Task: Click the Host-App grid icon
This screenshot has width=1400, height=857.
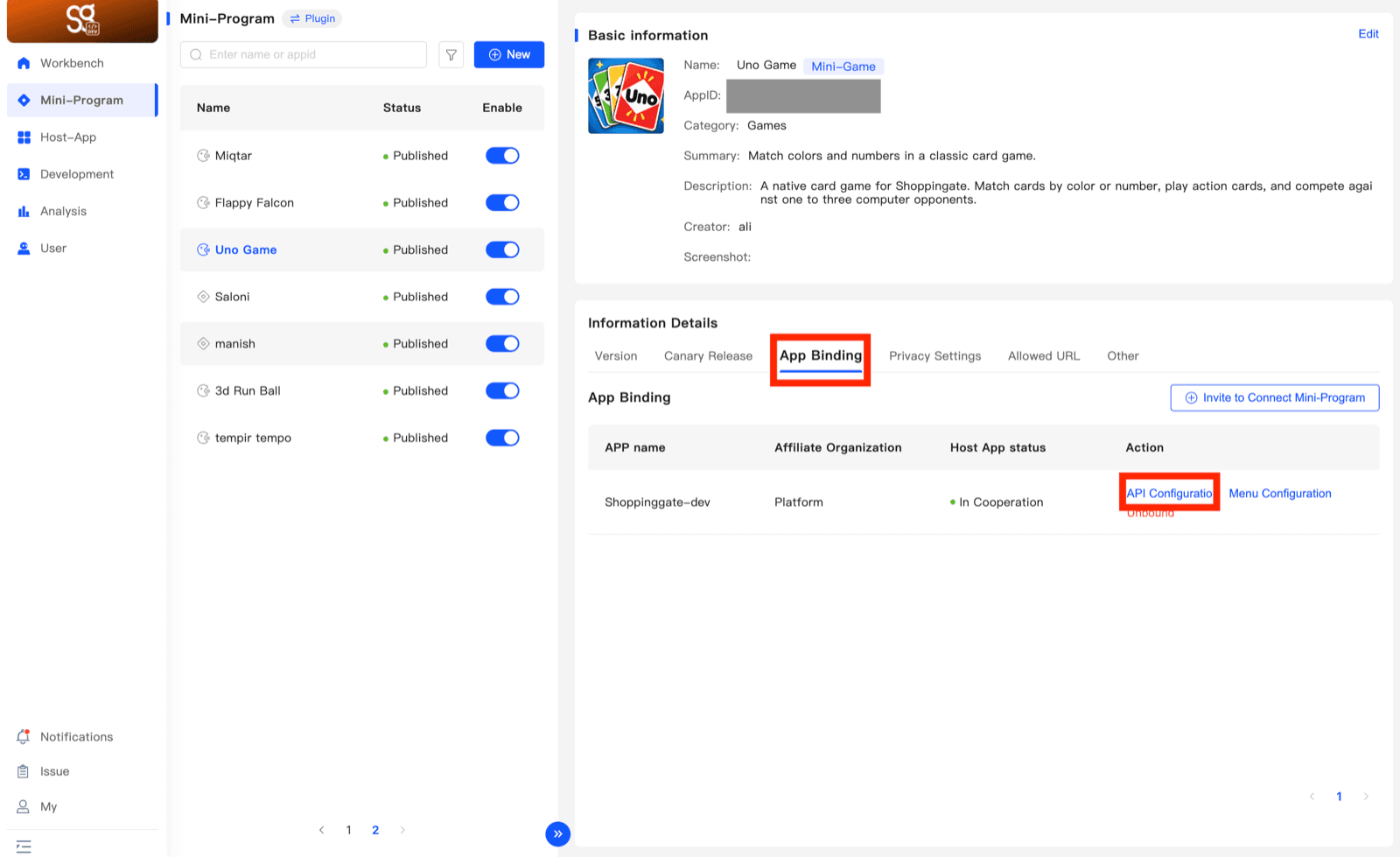Action: (24, 137)
